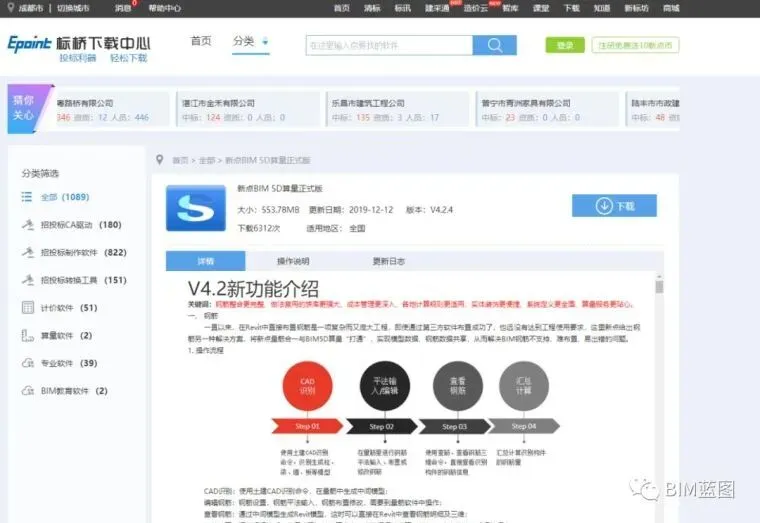
Task: Click the black Step 02 arrow
Action: (x=381, y=426)
